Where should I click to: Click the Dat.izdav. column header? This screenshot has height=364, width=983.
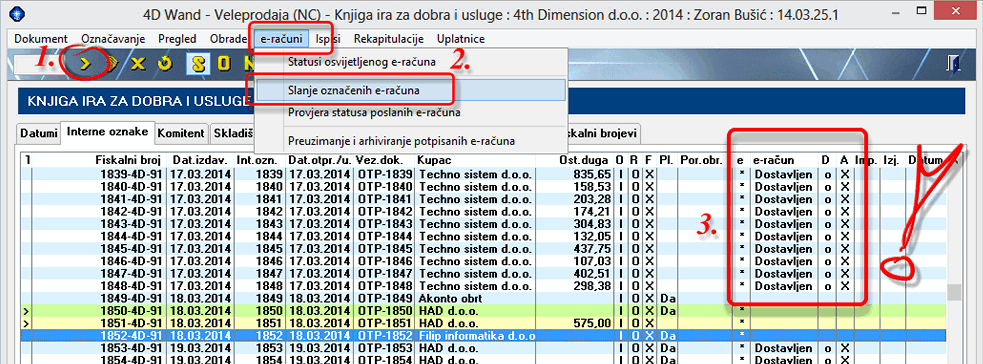pyautogui.click(x=201, y=160)
